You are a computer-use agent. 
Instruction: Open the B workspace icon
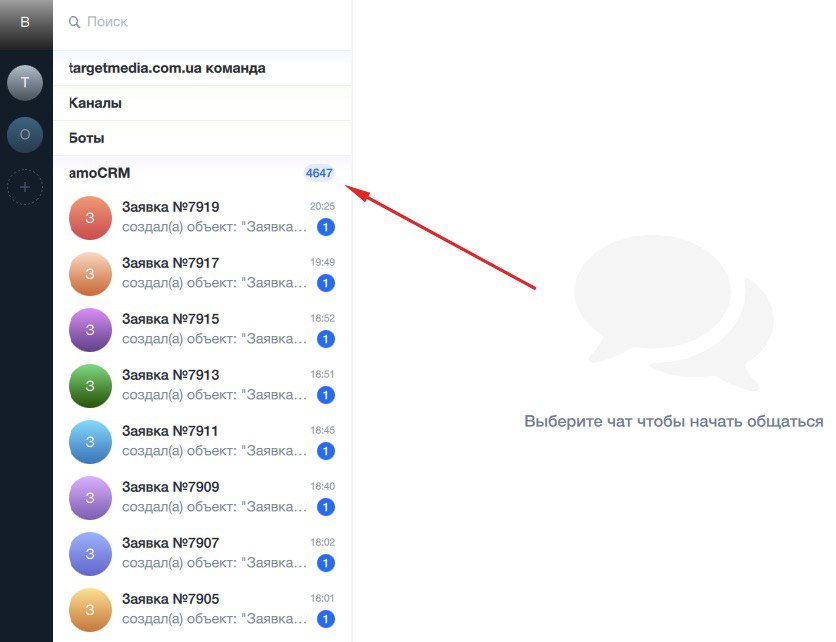click(26, 23)
